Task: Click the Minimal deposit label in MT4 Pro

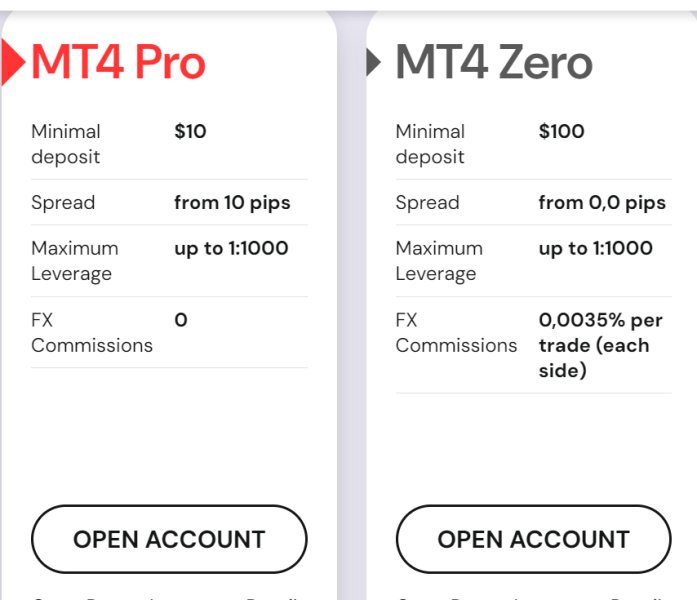Action: [x=66, y=144]
